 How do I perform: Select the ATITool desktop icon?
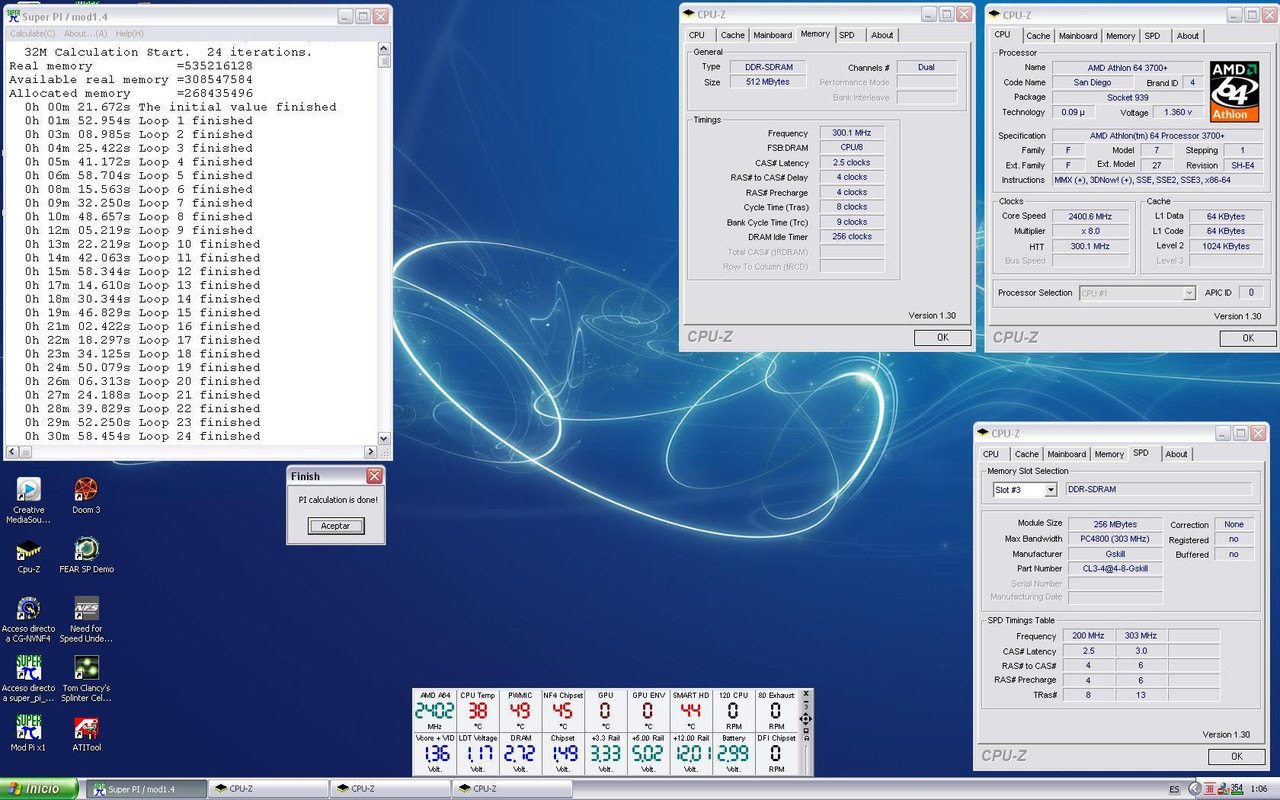coord(86,728)
